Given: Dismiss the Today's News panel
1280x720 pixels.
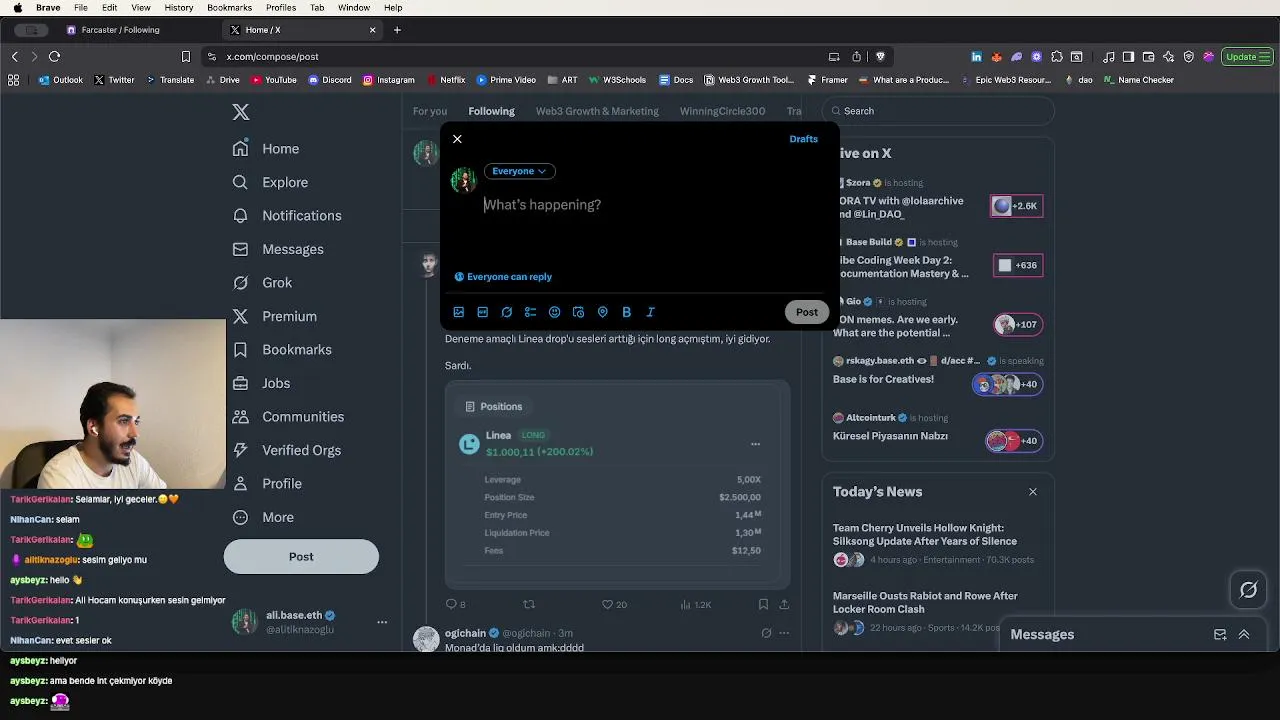Looking at the screenshot, I should pos(1033,492).
